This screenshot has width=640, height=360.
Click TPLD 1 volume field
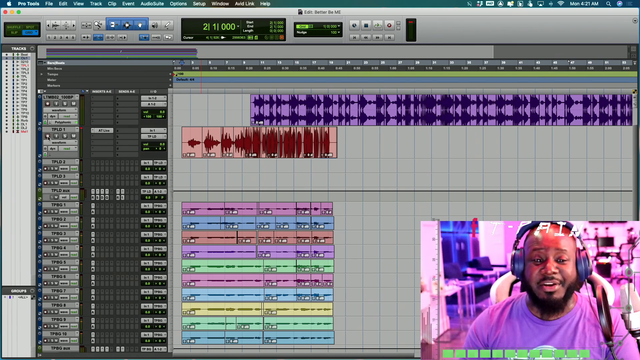point(153,144)
